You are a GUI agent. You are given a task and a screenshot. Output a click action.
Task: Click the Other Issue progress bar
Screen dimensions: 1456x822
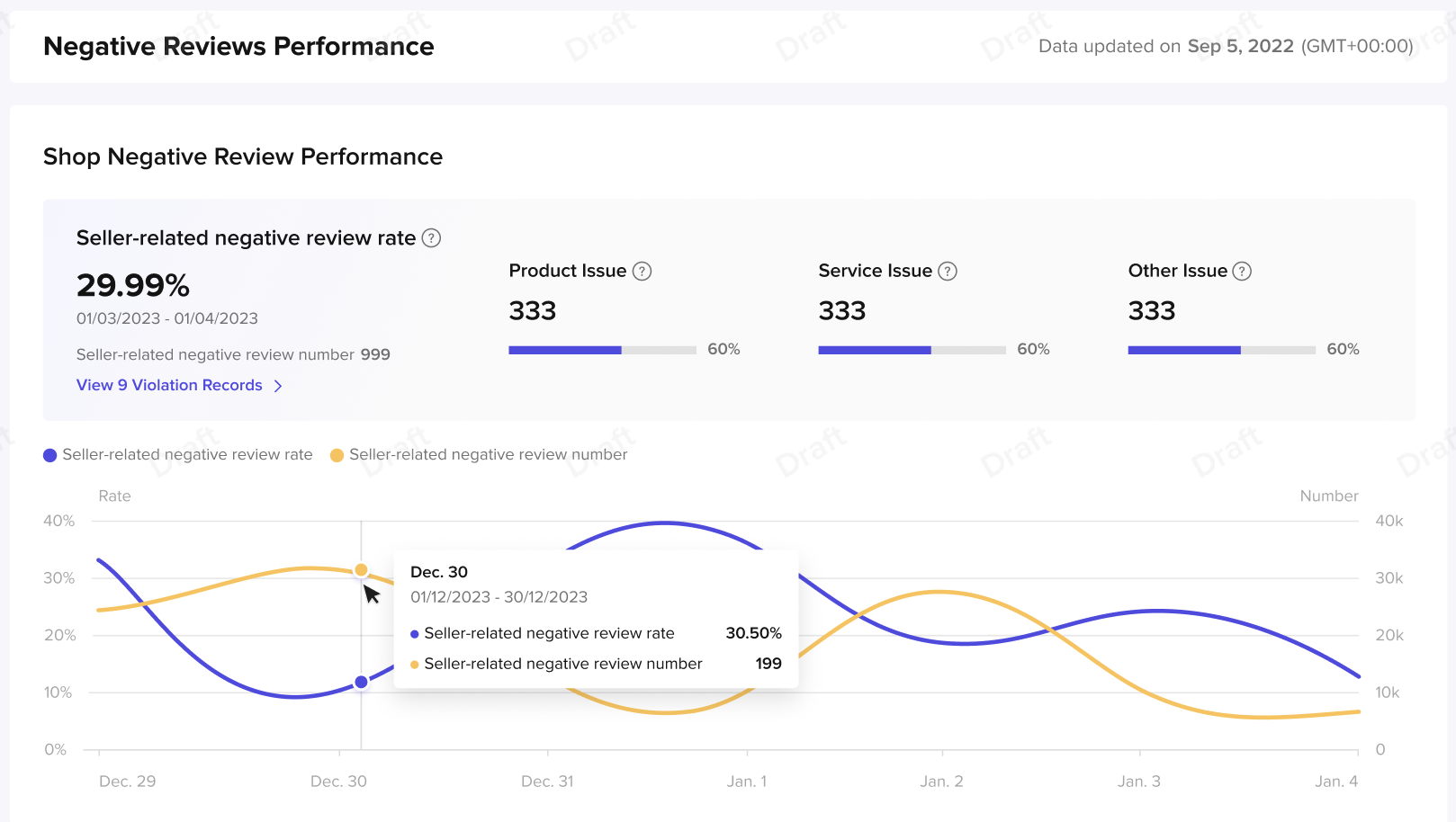(1221, 350)
